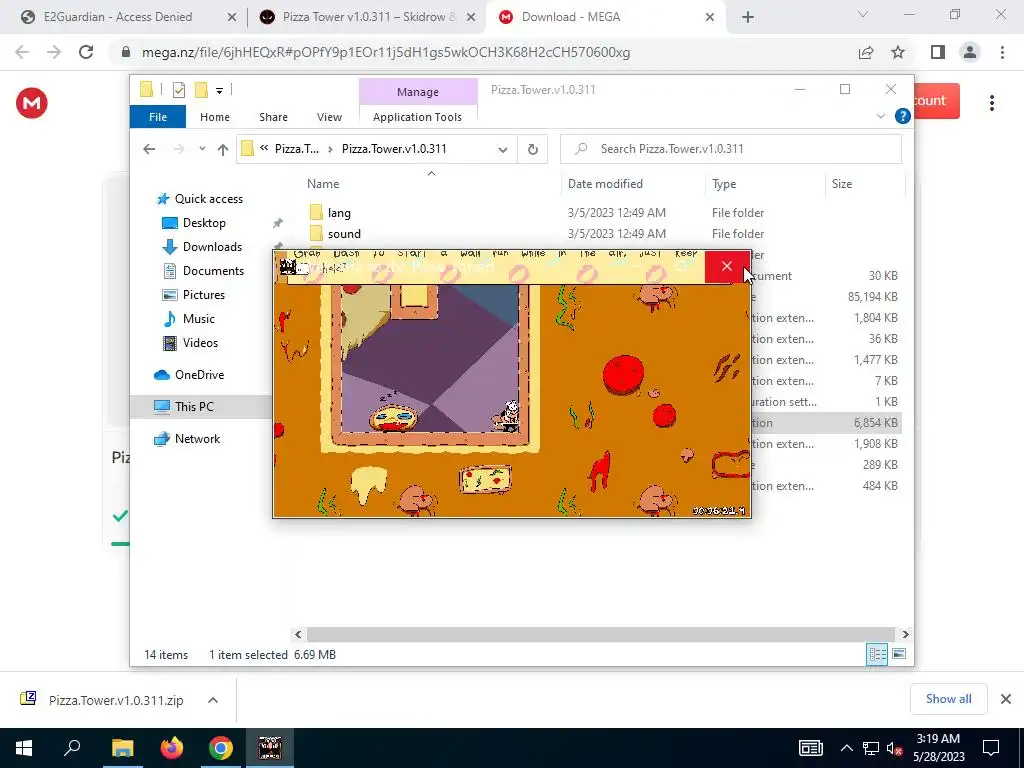Viewport: 1024px width, 768px height.
Task: Open File Explorer from taskbar
Action: tap(122, 748)
